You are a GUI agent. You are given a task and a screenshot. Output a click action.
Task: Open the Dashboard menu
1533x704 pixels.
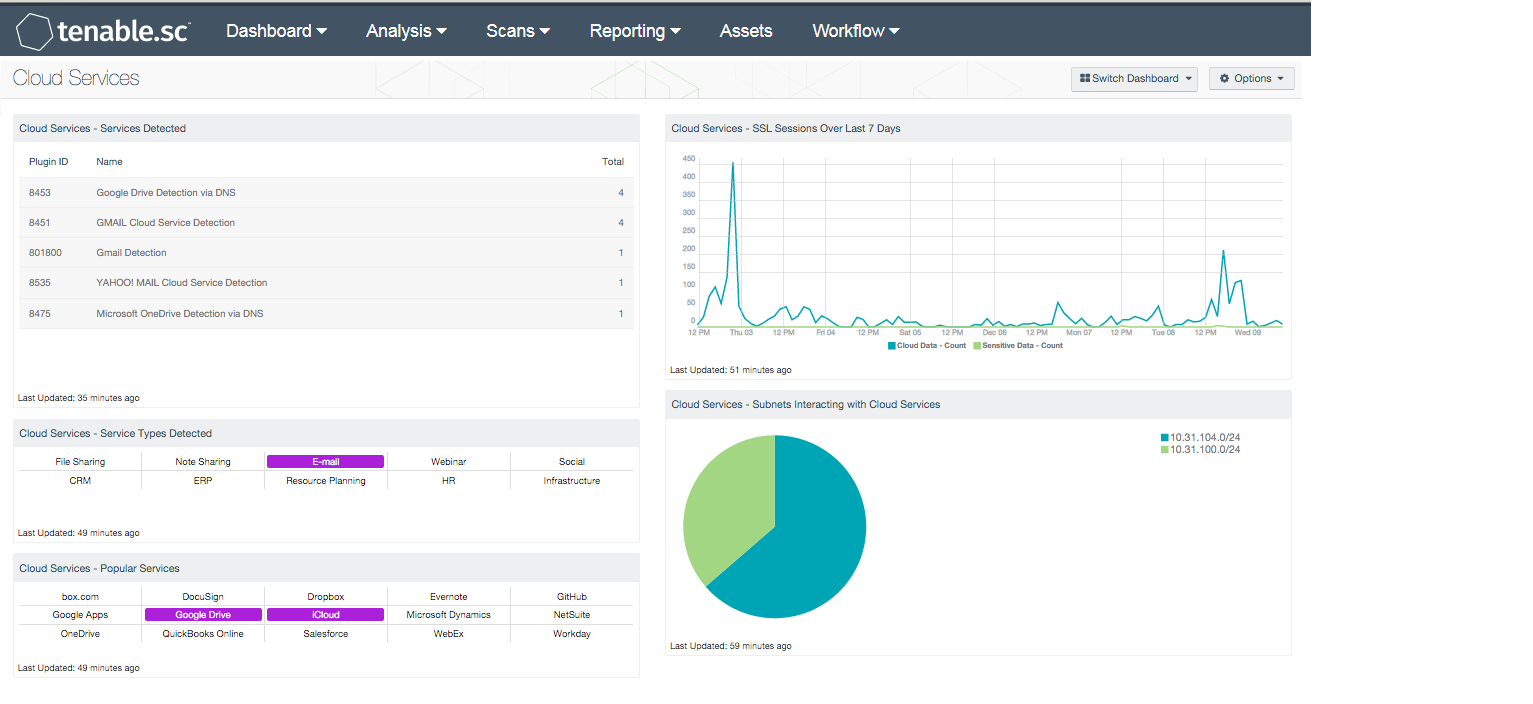click(x=276, y=31)
